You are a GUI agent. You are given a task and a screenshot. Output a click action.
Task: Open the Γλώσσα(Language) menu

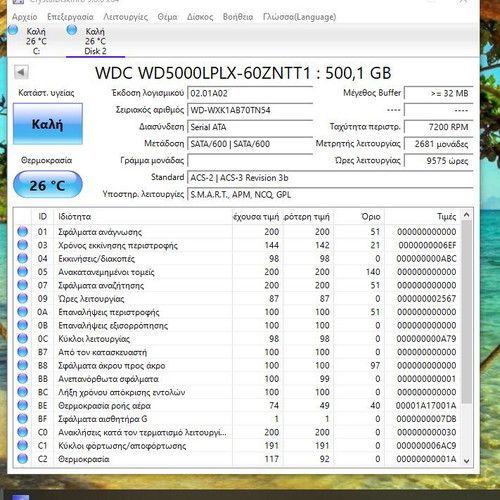tap(299, 17)
